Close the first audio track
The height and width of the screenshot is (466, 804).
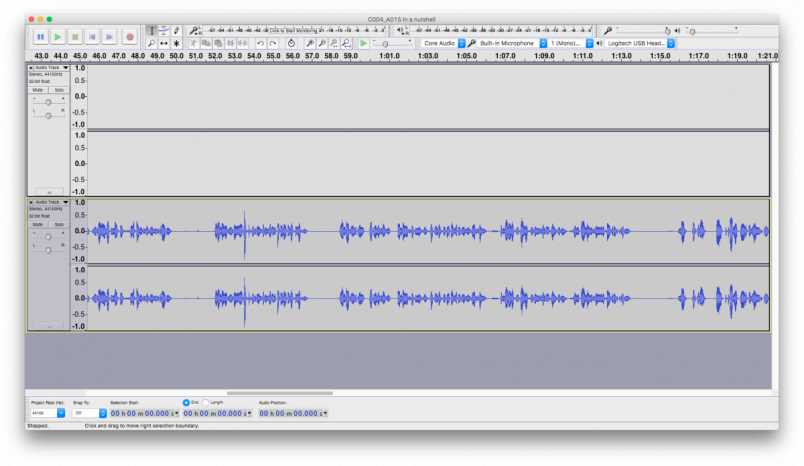pos(31,68)
